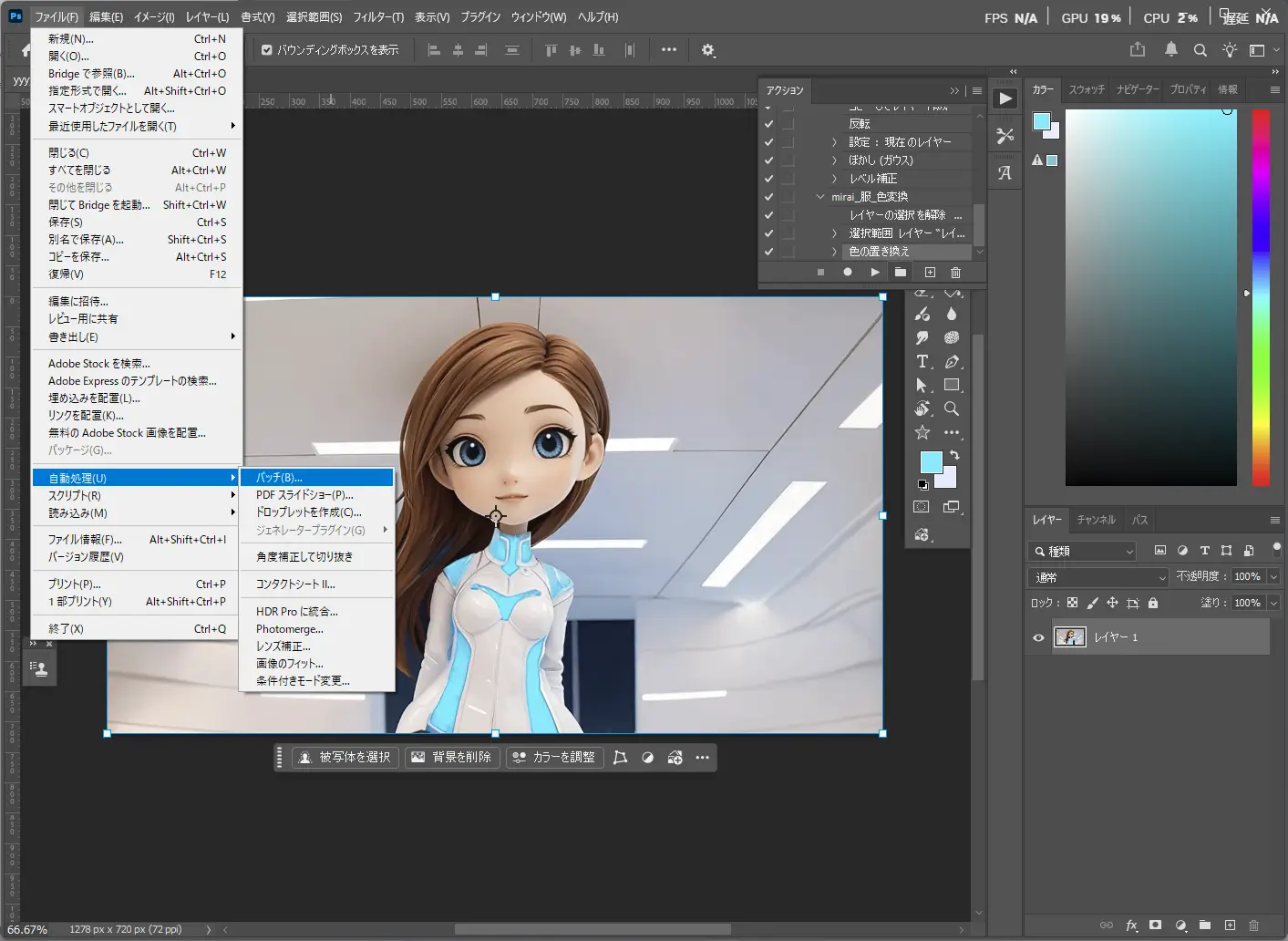Play the selected action in Actions panel

[x=875, y=273]
